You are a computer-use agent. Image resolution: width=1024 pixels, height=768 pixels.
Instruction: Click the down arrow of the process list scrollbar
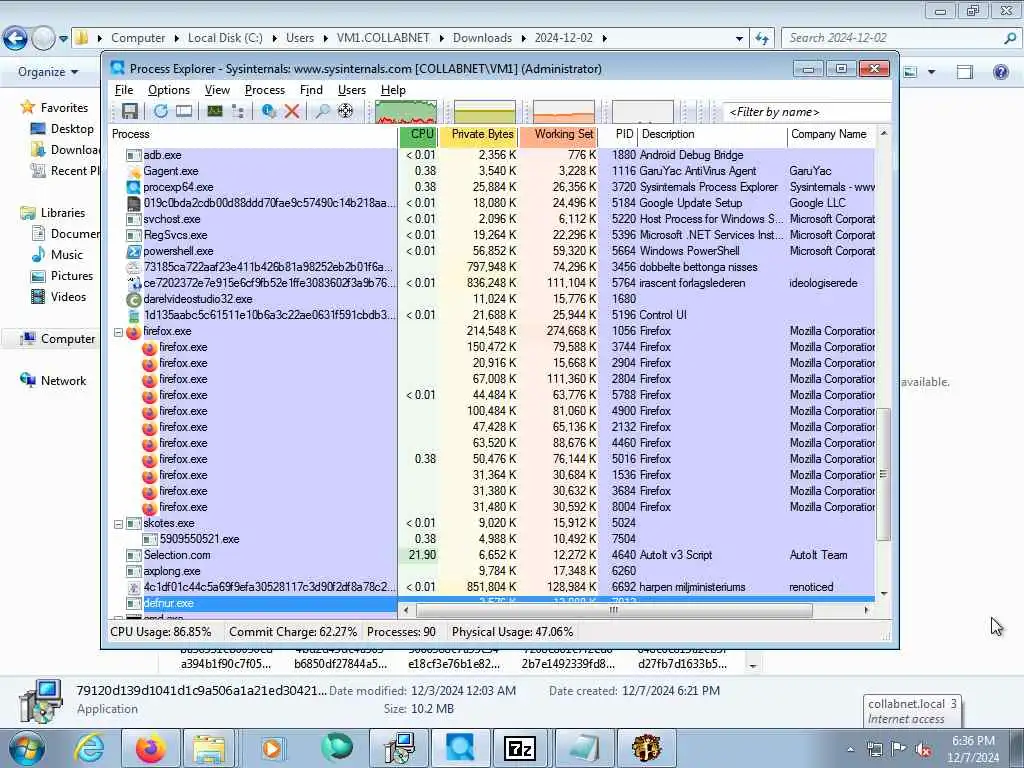click(884, 593)
